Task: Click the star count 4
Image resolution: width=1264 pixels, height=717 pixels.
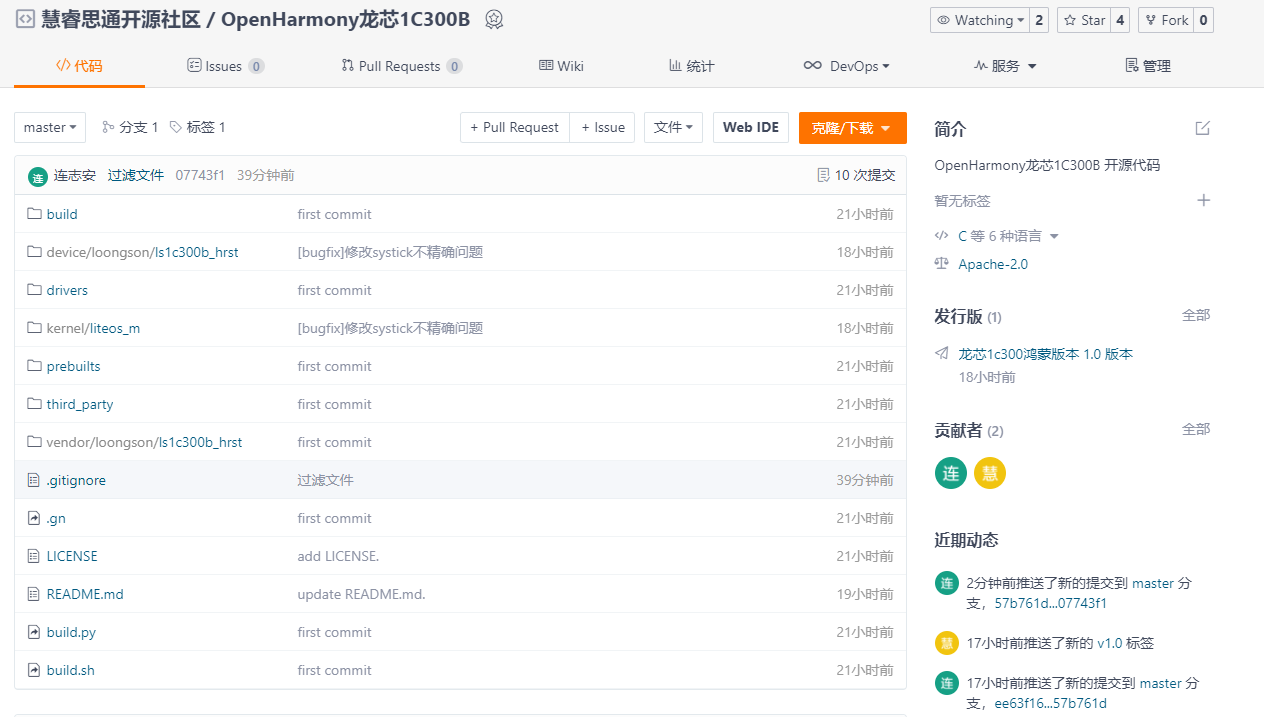Action: tap(1120, 20)
